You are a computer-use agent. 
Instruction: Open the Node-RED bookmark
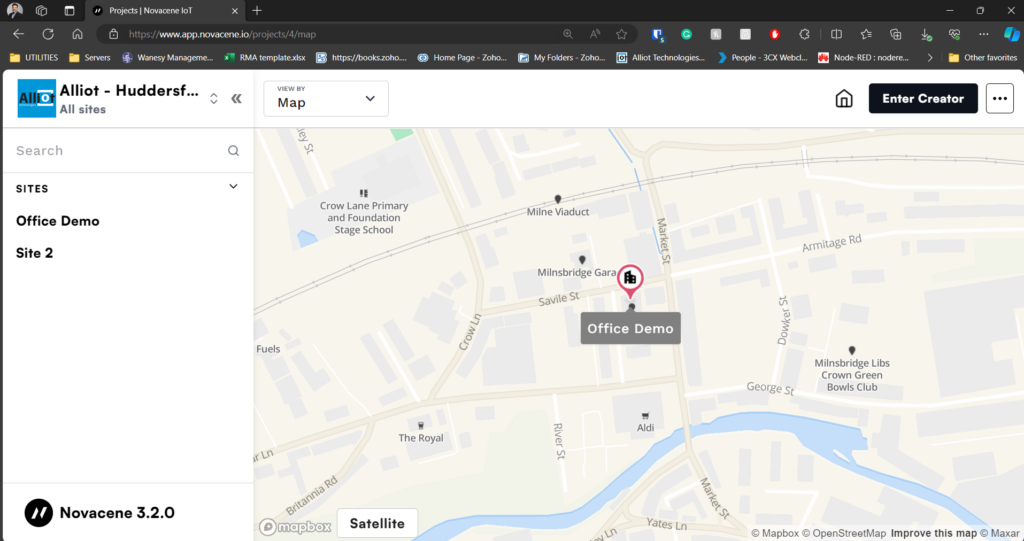868,58
